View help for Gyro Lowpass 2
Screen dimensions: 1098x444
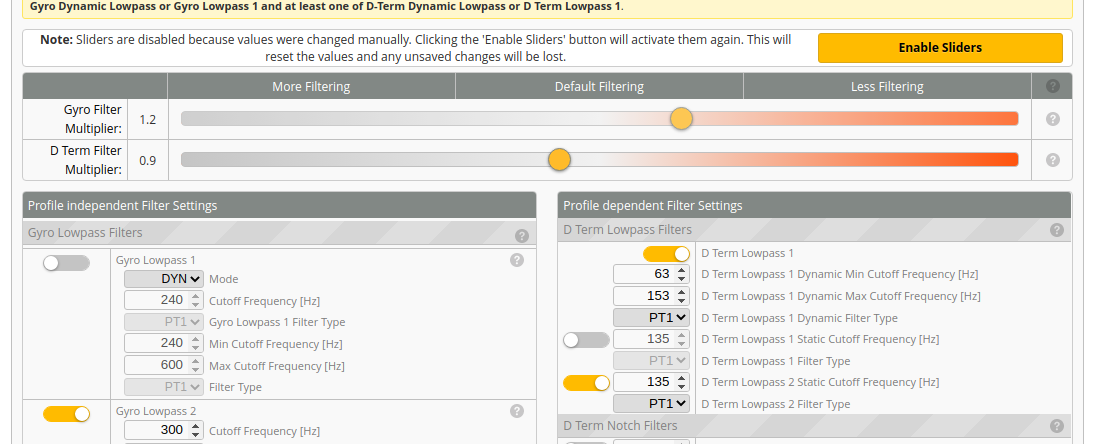517,411
